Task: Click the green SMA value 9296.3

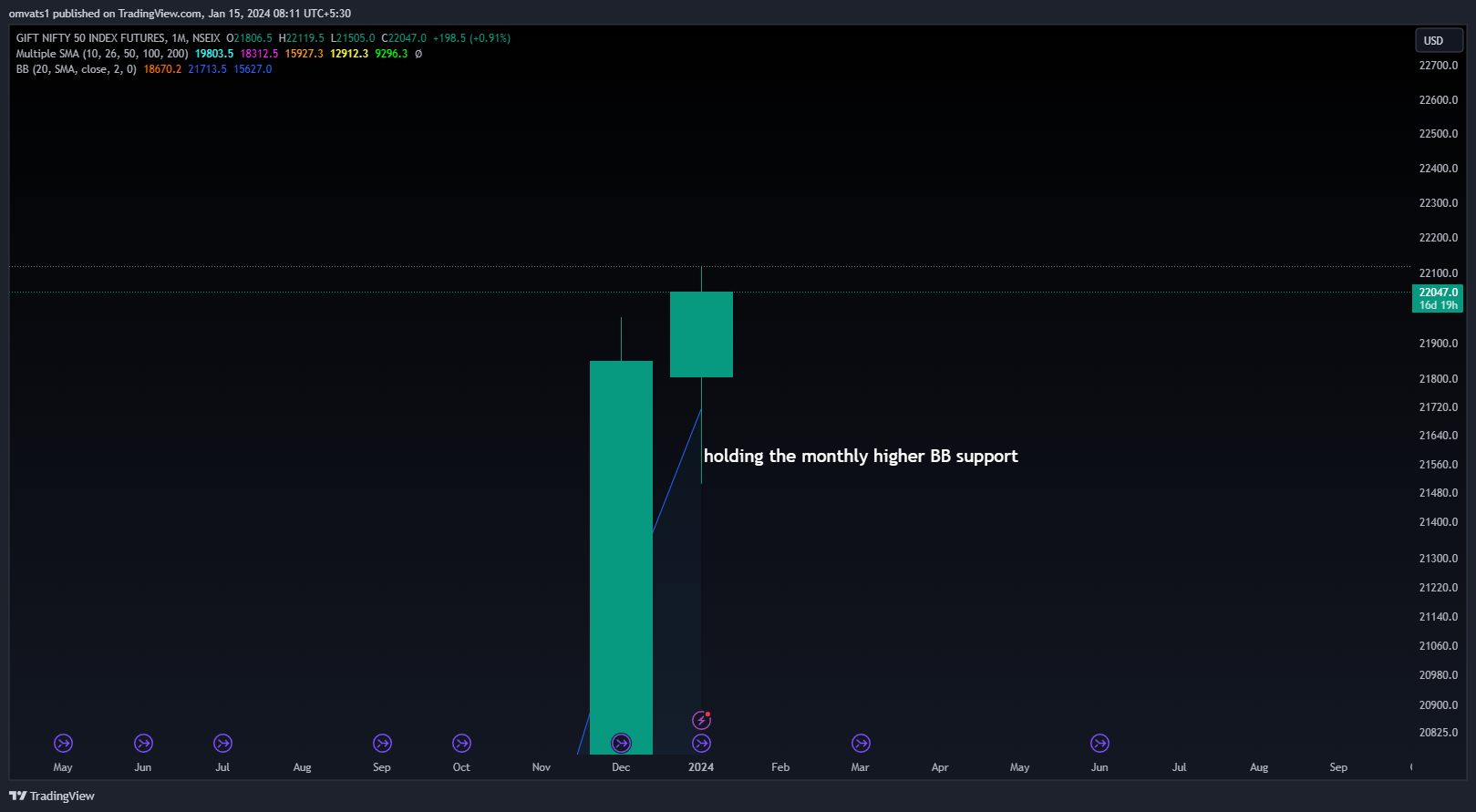Action: pos(391,54)
